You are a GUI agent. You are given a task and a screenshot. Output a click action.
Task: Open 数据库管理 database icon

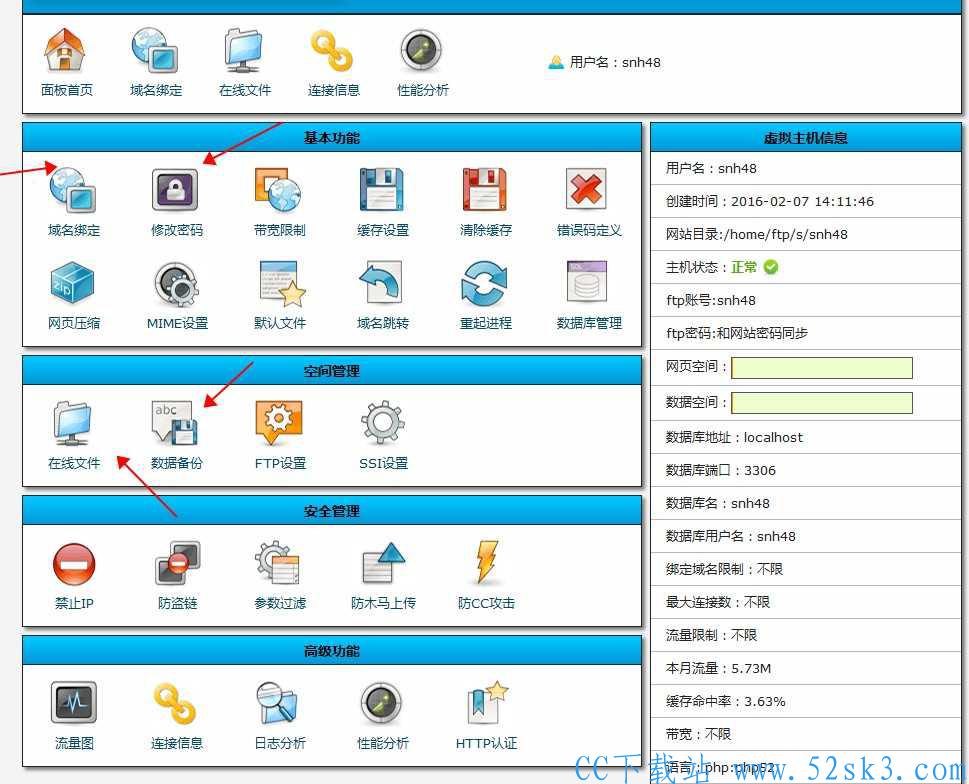coord(587,282)
